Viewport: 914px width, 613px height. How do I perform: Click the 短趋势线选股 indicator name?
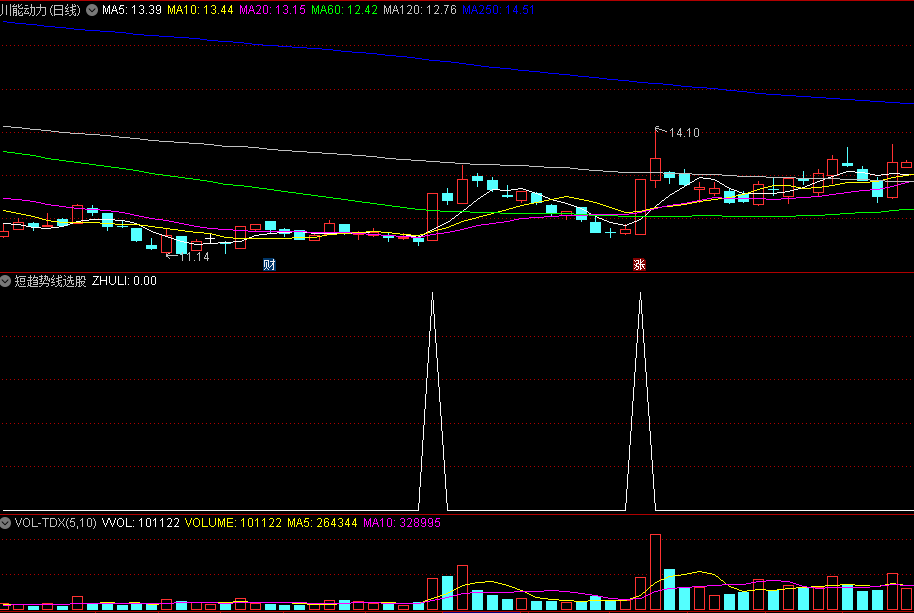pyautogui.click(x=50, y=281)
